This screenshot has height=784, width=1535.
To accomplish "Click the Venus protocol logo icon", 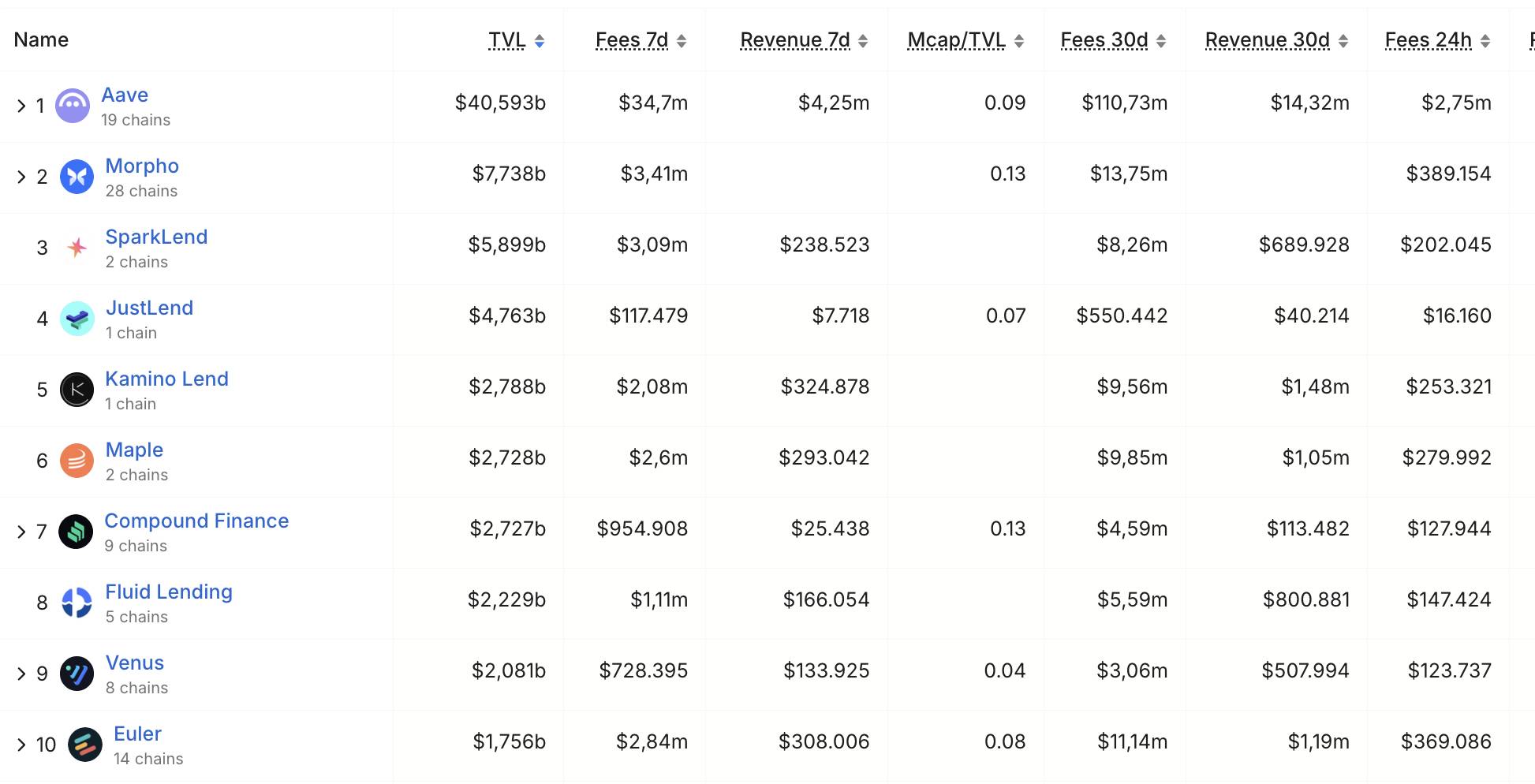I will (77, 674).
